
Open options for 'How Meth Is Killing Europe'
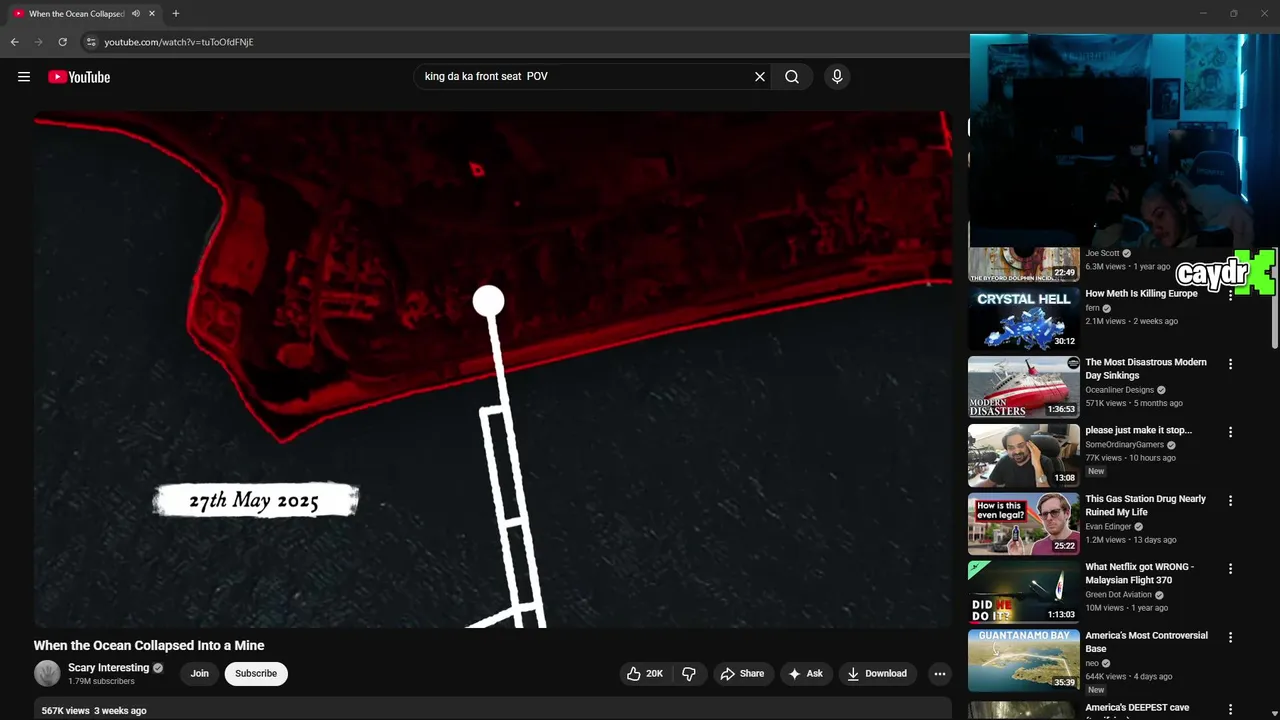pyautogui.click(x=1230, y=296)
